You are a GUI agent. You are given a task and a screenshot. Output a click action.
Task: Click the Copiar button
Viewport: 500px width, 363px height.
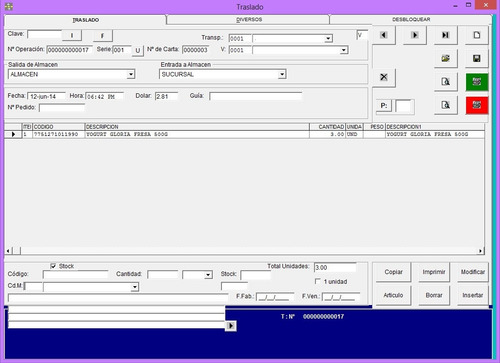[x=393, y=272]
